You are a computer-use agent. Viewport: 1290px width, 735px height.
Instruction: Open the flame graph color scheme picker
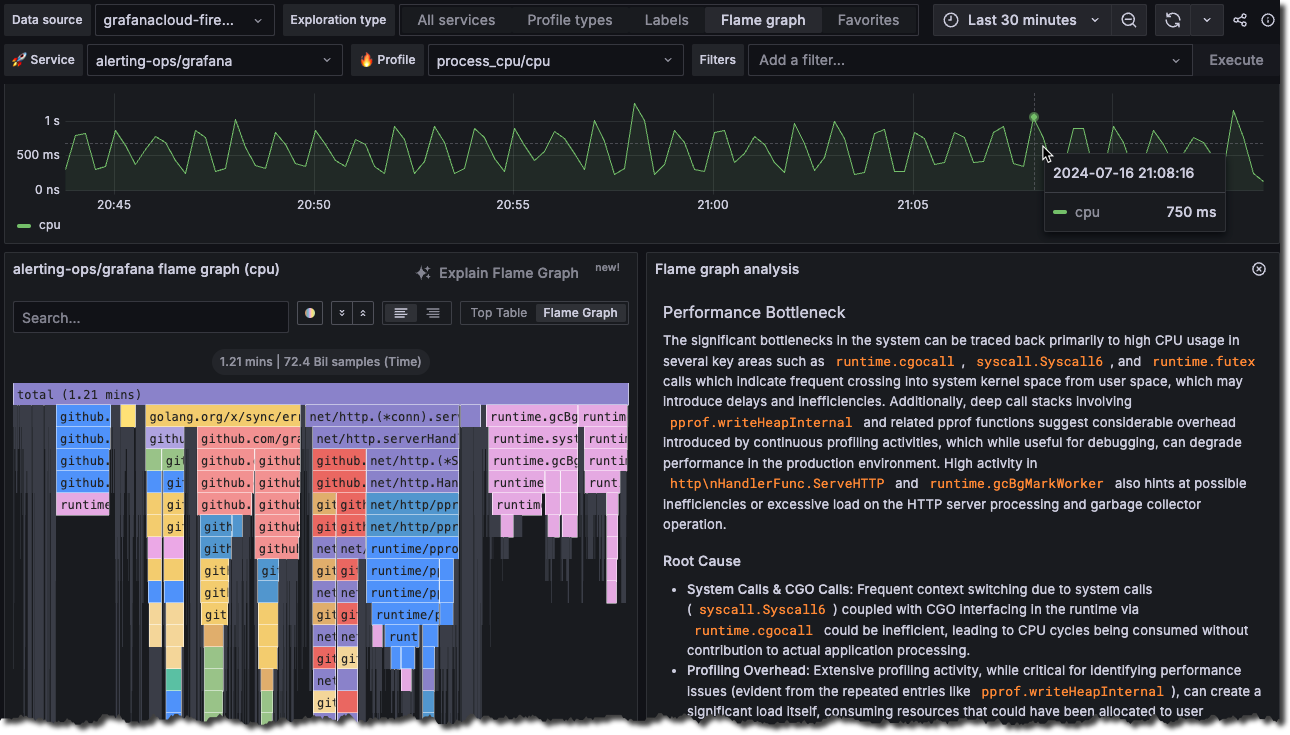click(x=309, y=312)
